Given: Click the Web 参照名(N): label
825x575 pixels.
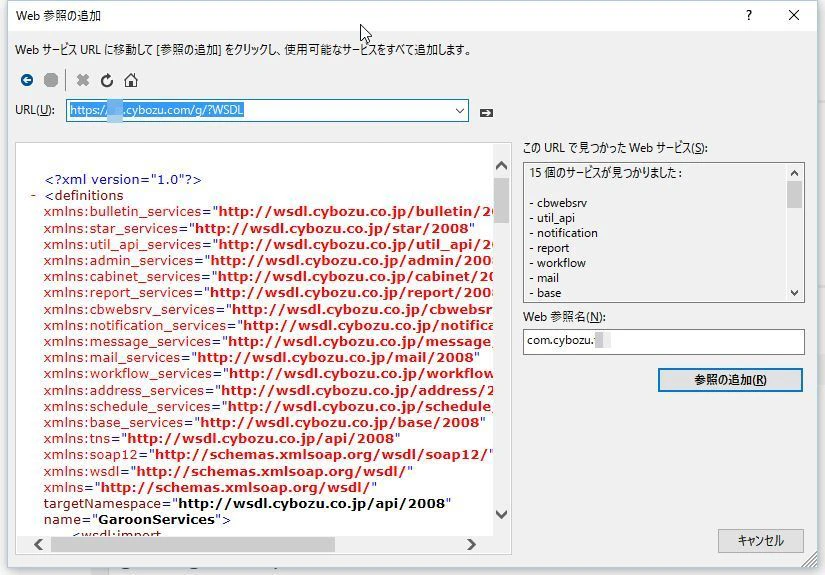Looking at the screenshot, I should 565,317.
